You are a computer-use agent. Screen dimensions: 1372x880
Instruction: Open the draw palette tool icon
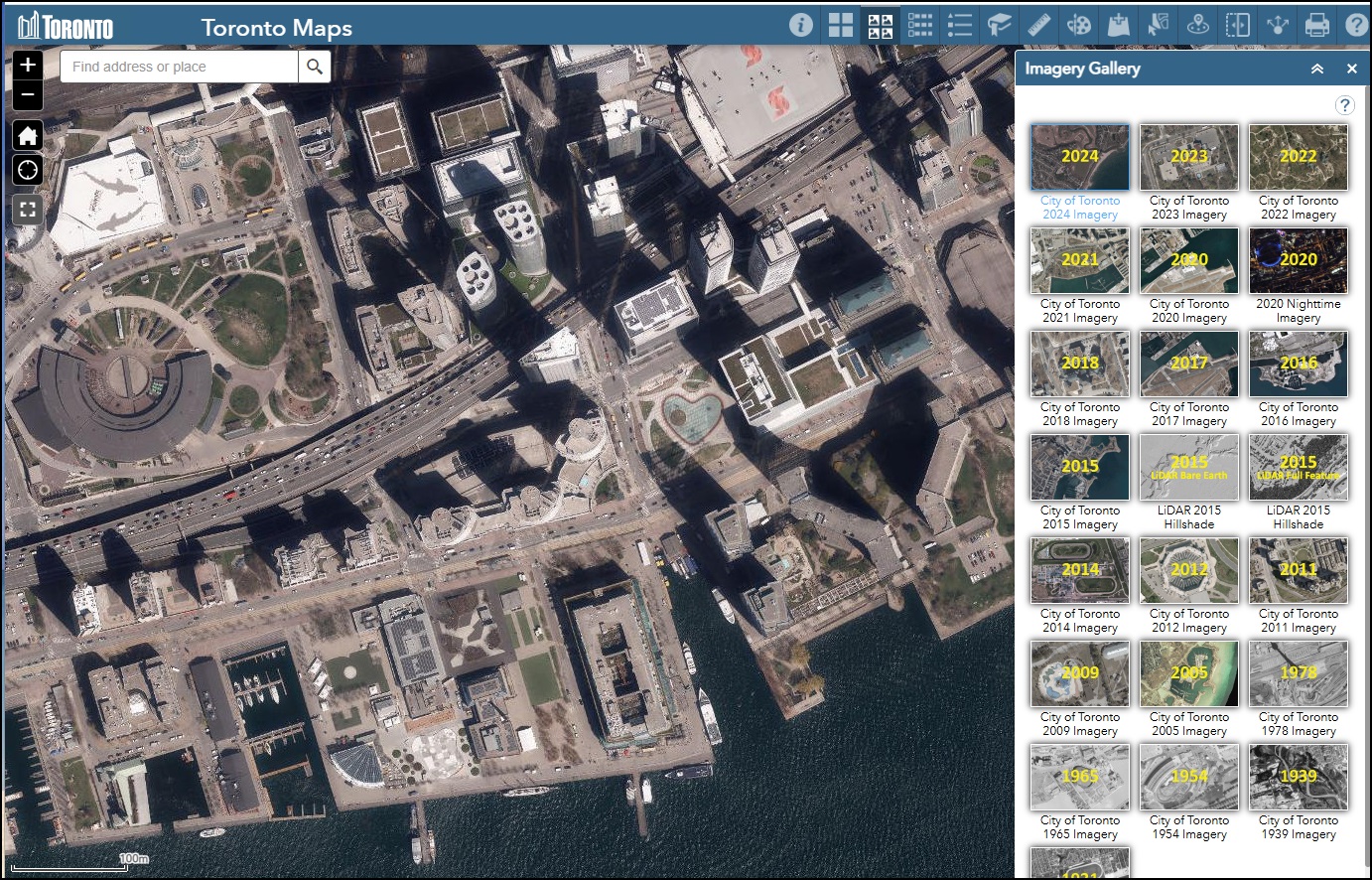[x=1079, y=25]
